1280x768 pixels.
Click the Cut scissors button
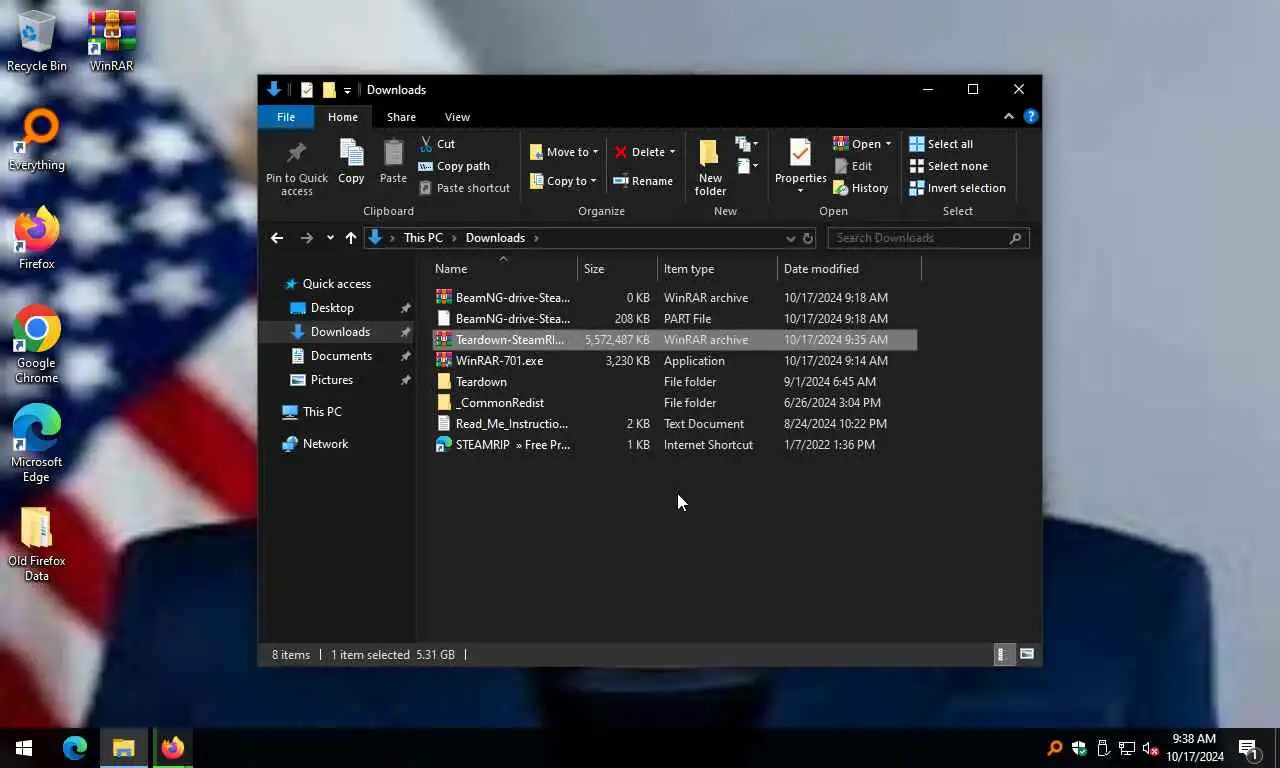437,144
